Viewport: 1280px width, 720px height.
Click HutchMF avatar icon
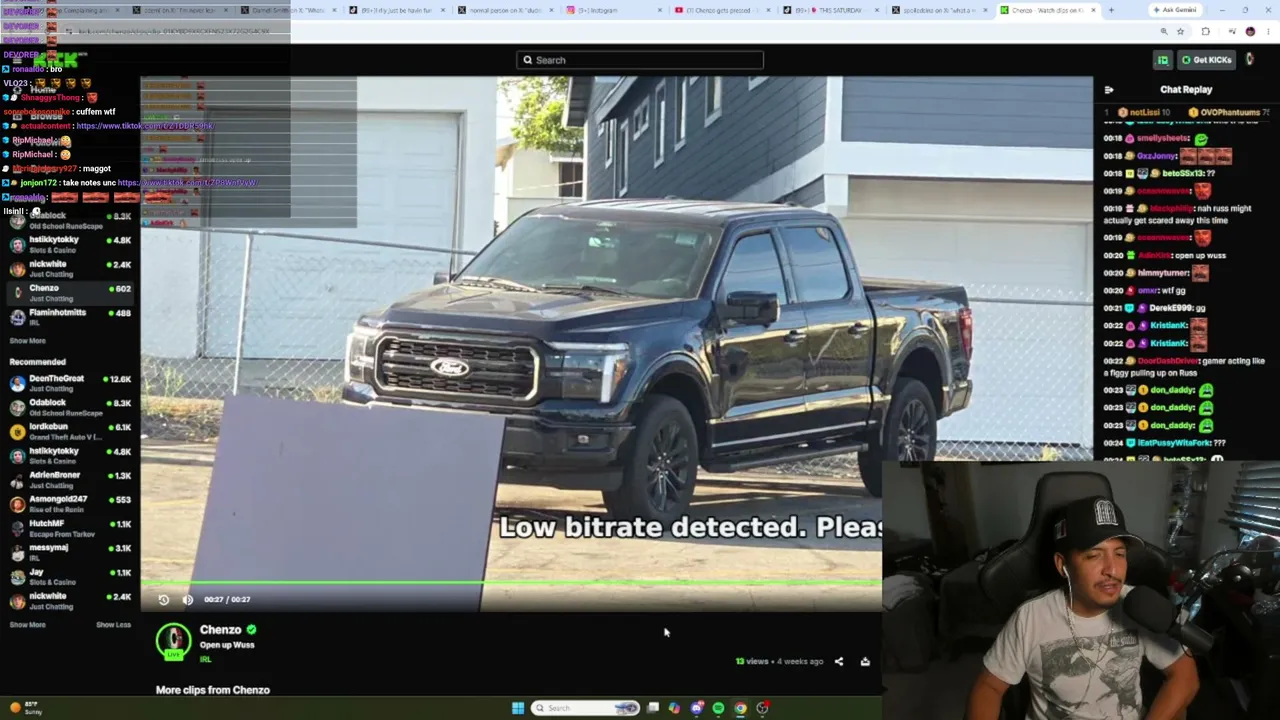(x=17, y=528)
